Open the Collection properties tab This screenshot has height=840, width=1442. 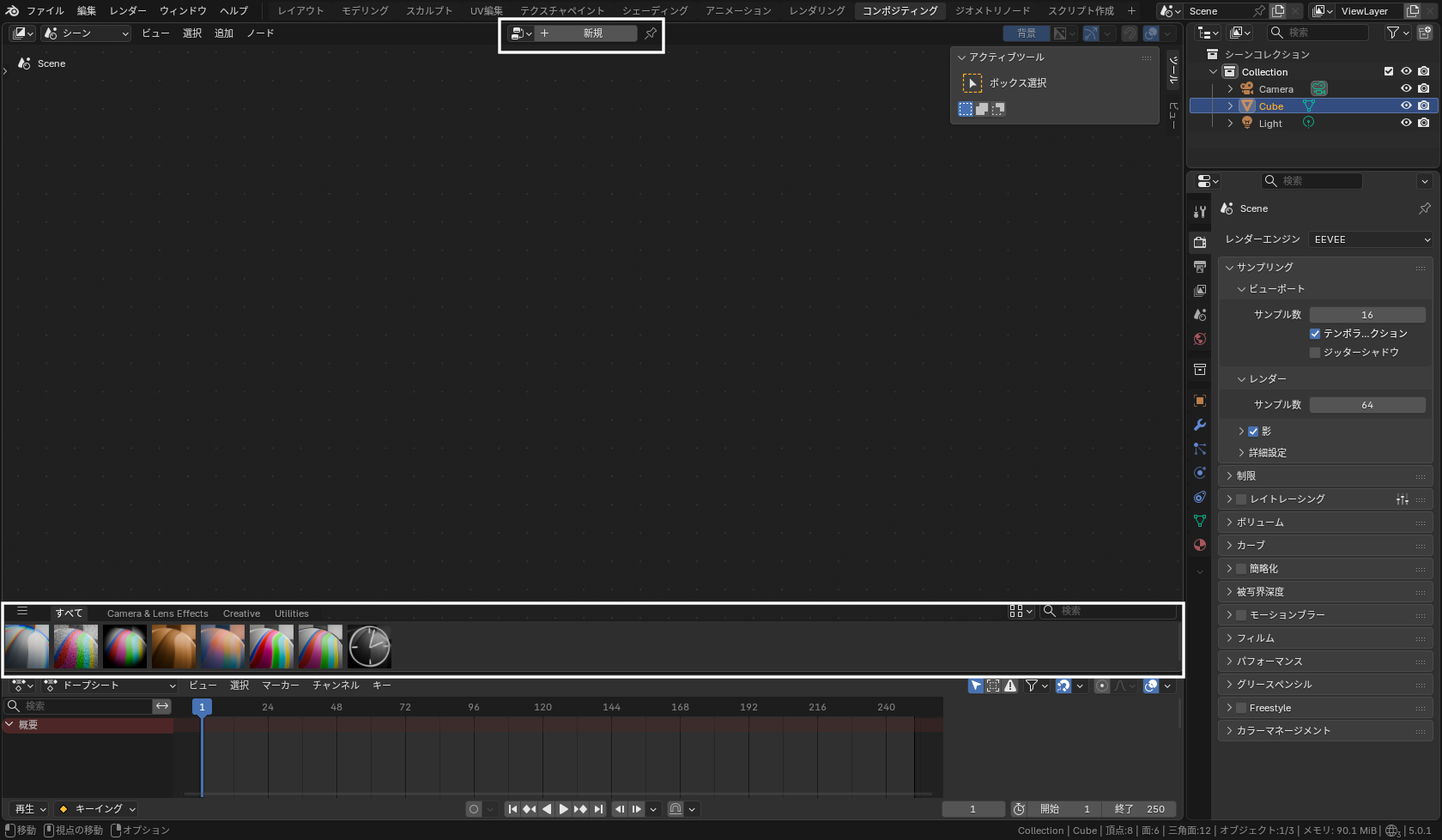coord(1200,370)
